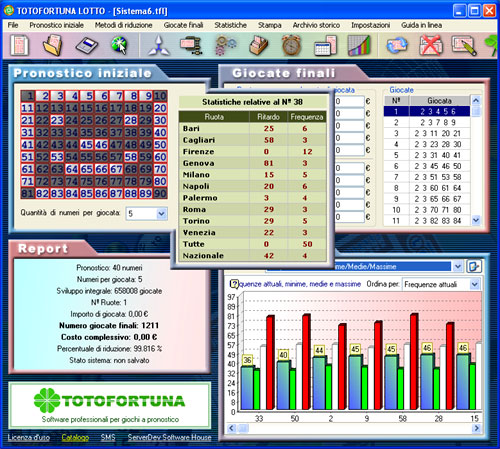Click the calendar with slips toolbar icon
500x449 pixels.
(x=326, y=45)
